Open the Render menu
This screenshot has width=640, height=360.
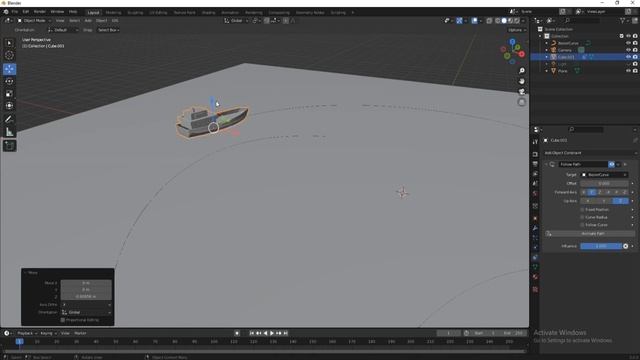coord(40,12)
